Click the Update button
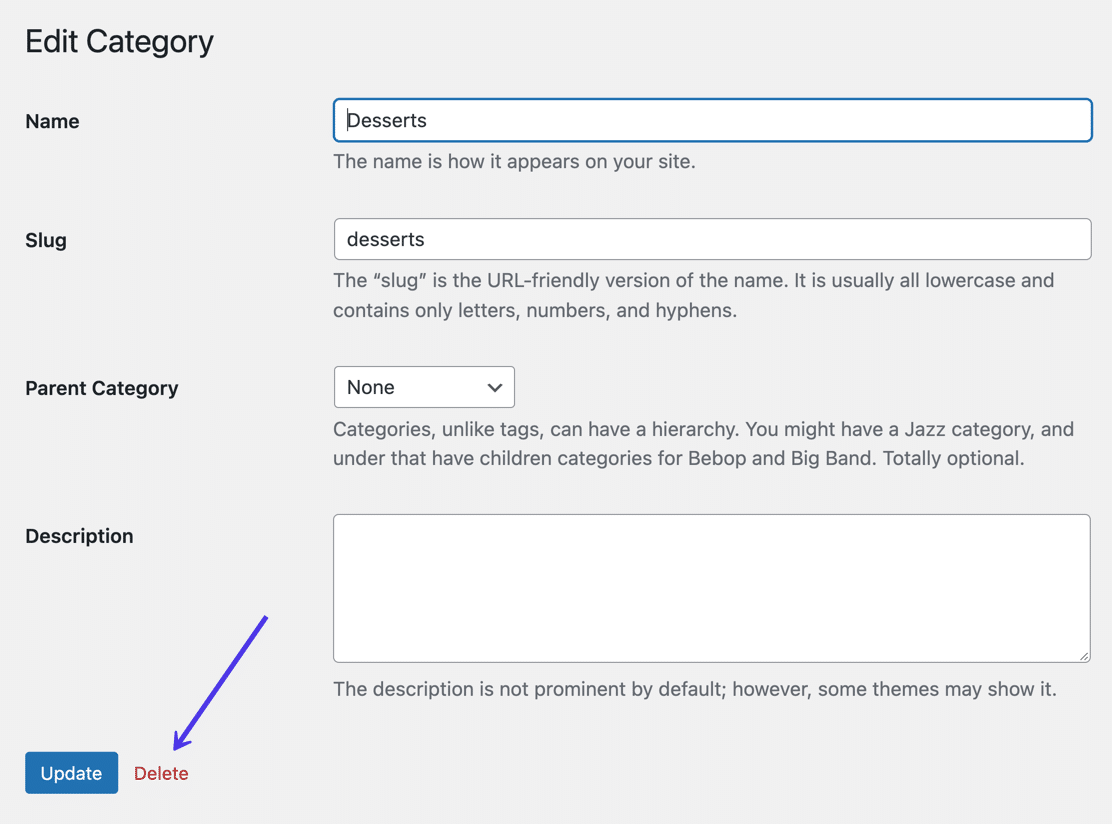The width and height of the screenshot is (1112, 824). [71, 772]
